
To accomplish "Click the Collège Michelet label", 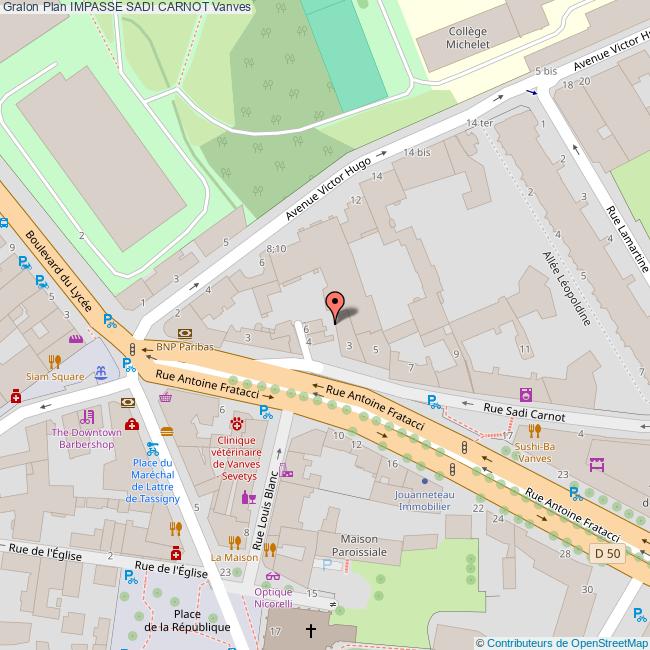I will point(468,38).
